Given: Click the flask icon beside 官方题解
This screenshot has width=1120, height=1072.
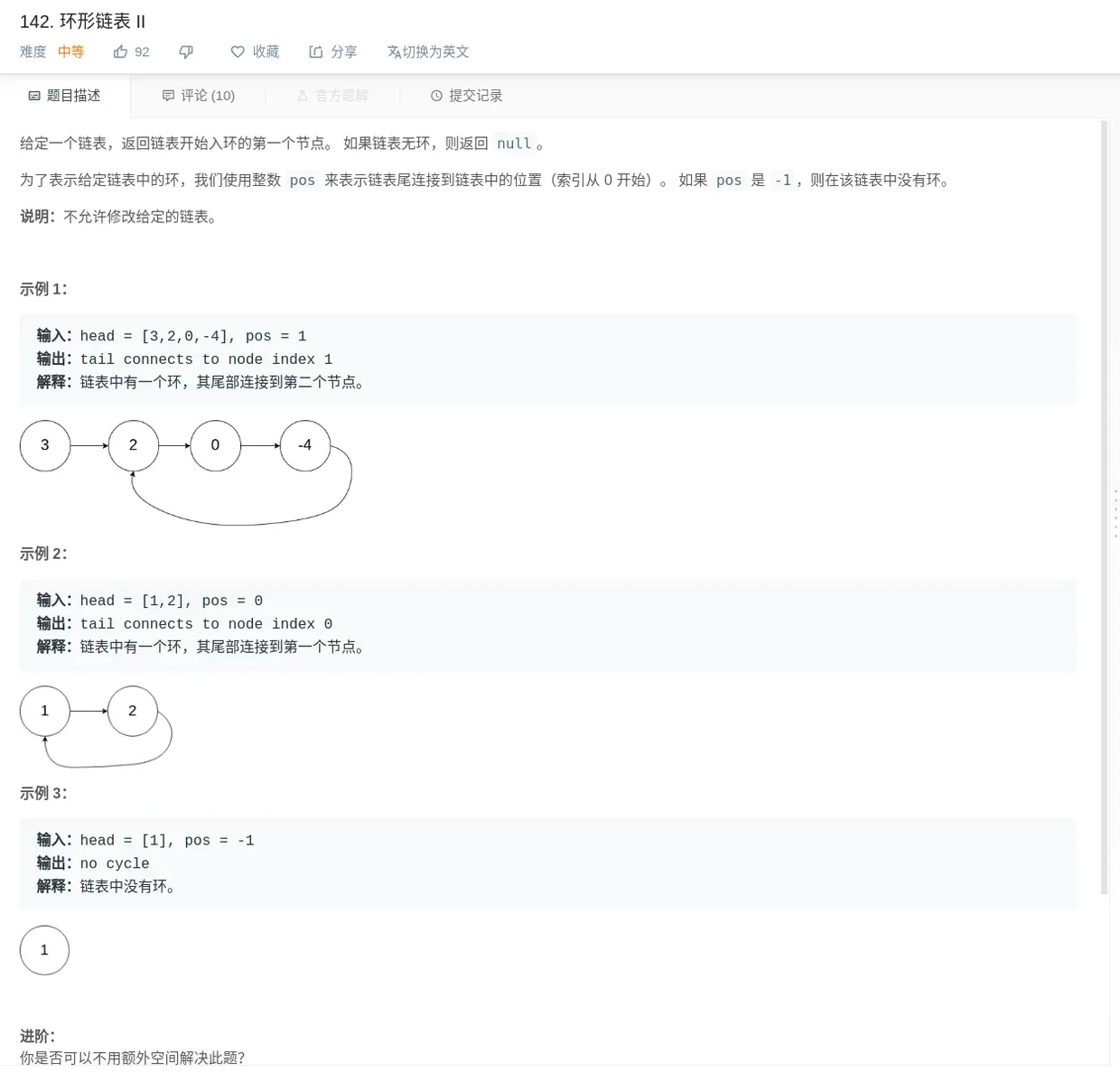Looking at the screenshot, I should point(303,96).
